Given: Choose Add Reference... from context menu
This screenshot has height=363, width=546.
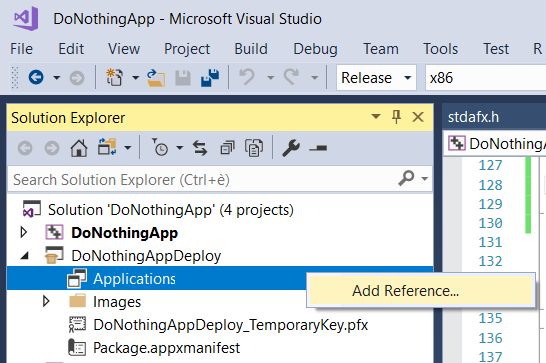Looking at the screenshot, I should (x=421, y=291).
